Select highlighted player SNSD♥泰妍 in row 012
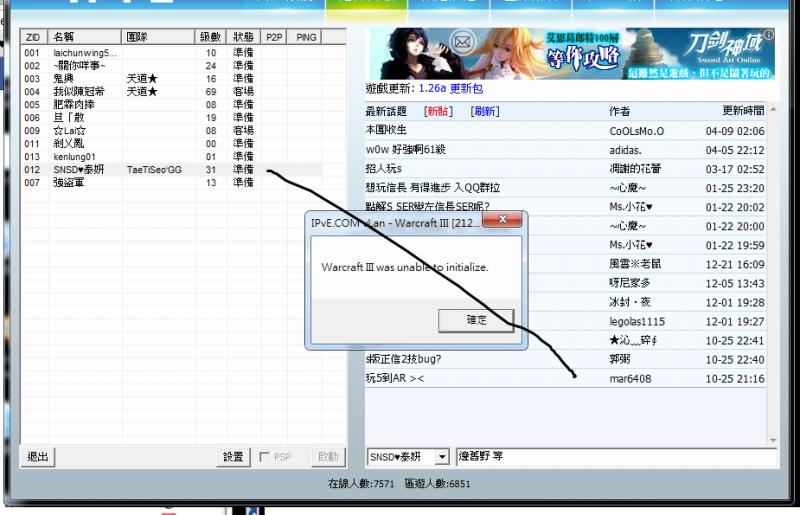The height and width of the screenshot is (515, 800). pos(171,169)
